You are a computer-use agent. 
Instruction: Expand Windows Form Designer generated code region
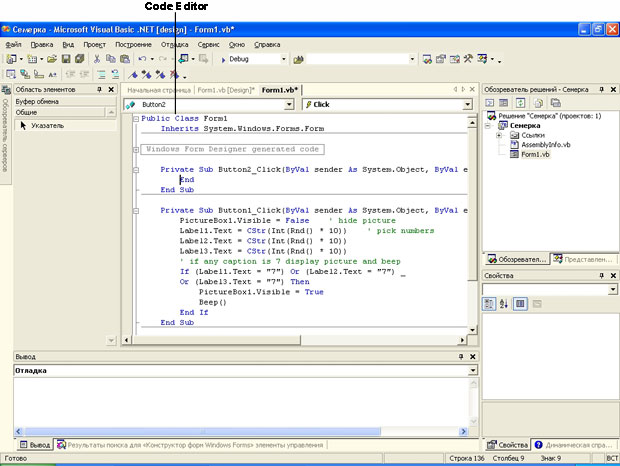pos(136,150)
